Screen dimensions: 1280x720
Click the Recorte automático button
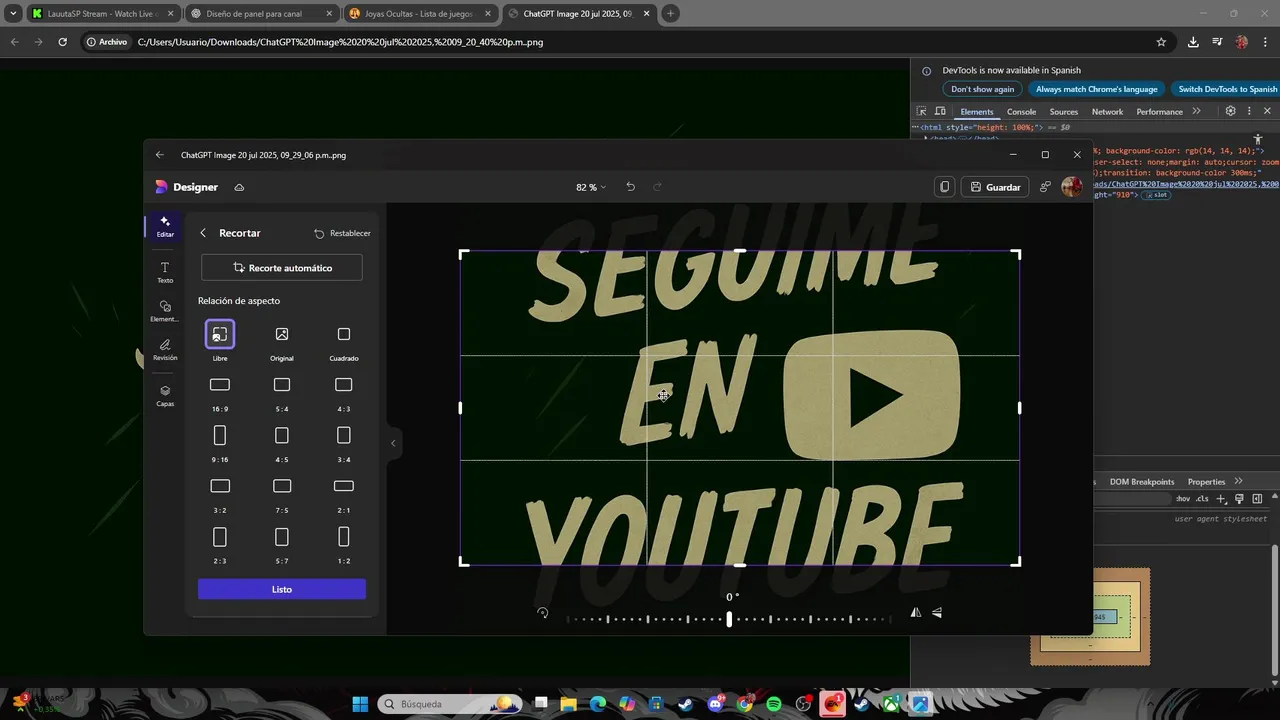pos(282,268)
